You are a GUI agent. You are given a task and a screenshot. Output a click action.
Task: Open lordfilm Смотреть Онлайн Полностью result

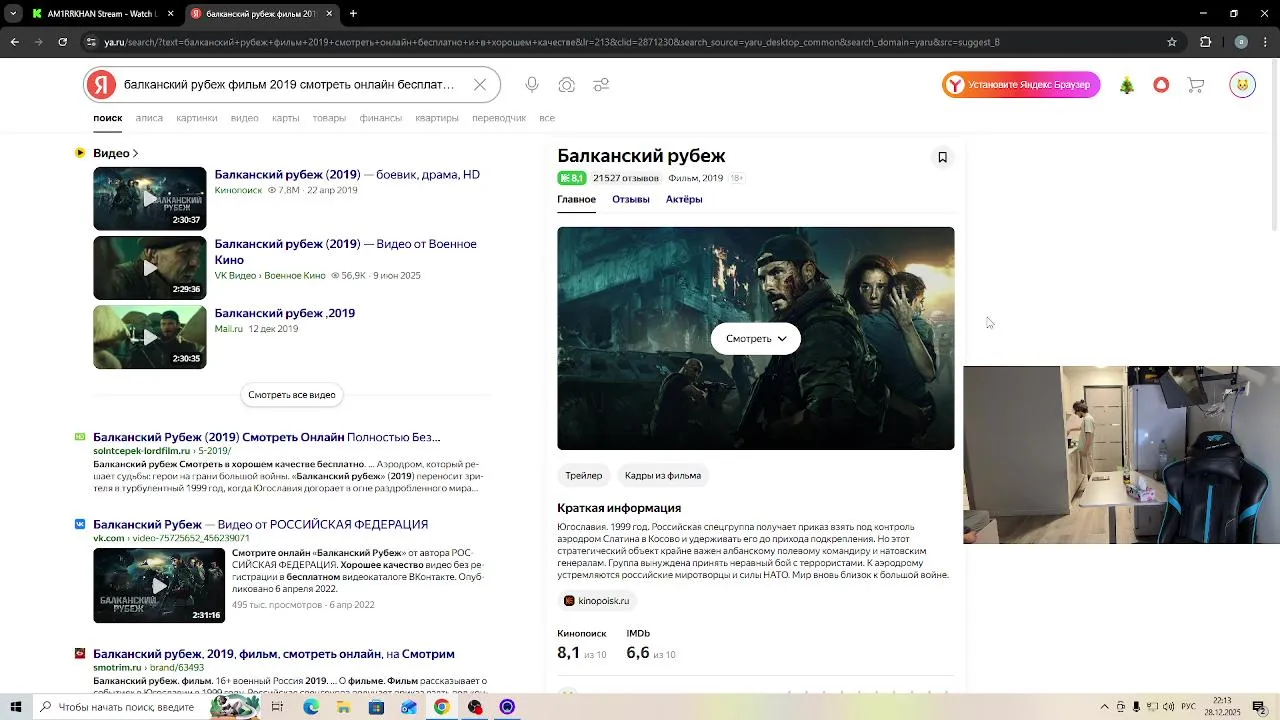pyautogui.click(x=267, y=437)
